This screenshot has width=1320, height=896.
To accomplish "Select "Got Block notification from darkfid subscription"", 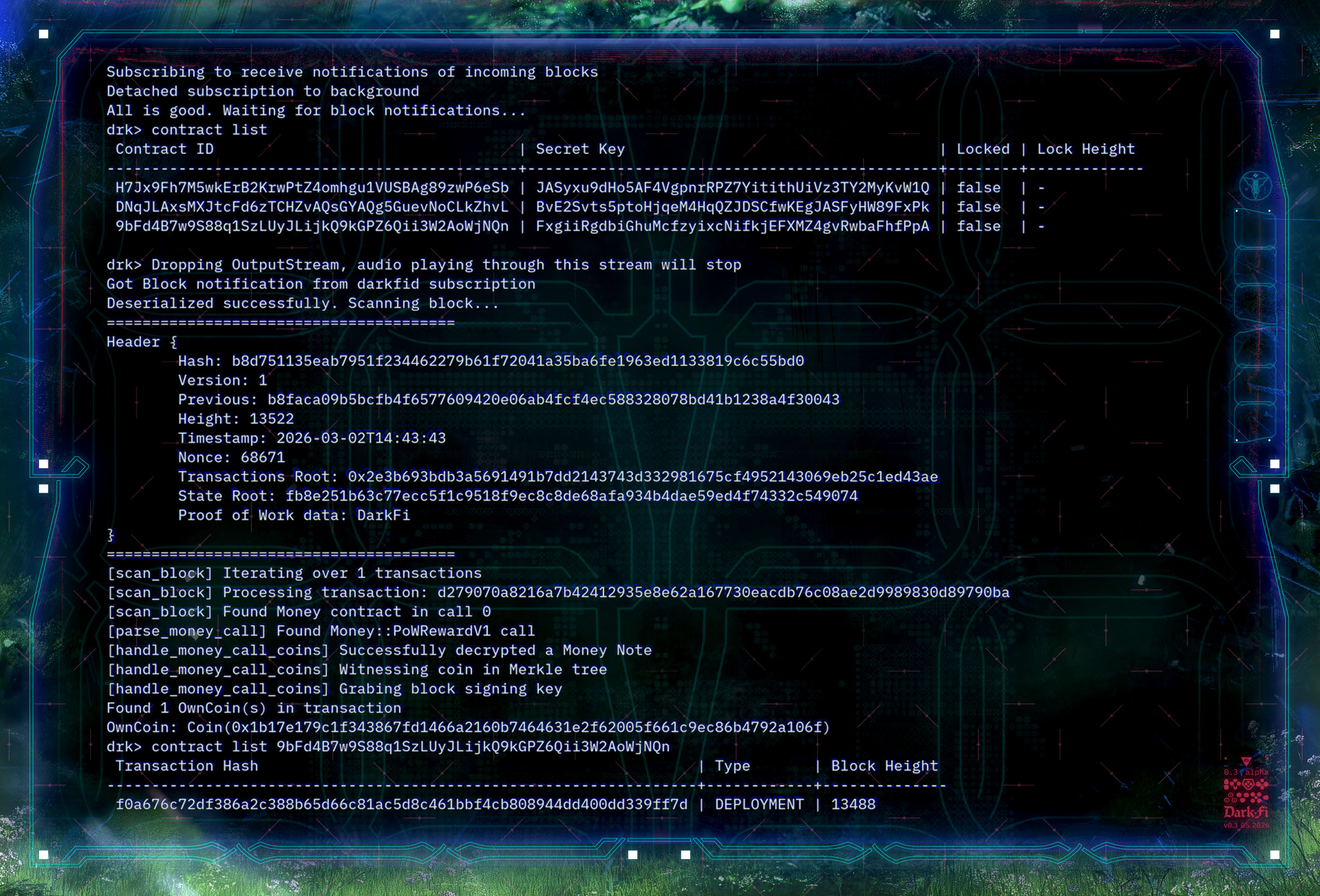I will pos(321,284).
